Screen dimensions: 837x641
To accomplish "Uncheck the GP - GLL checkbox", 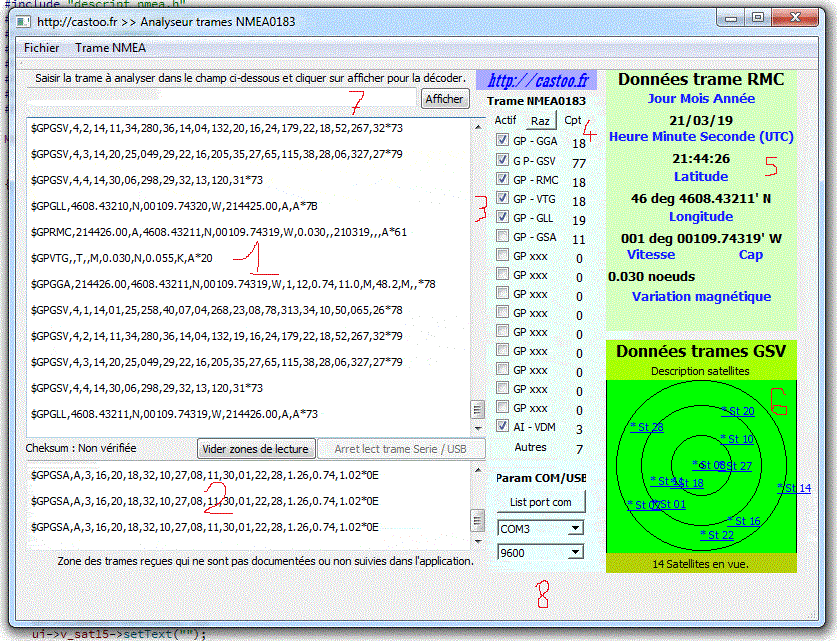I will coord(502,217).
